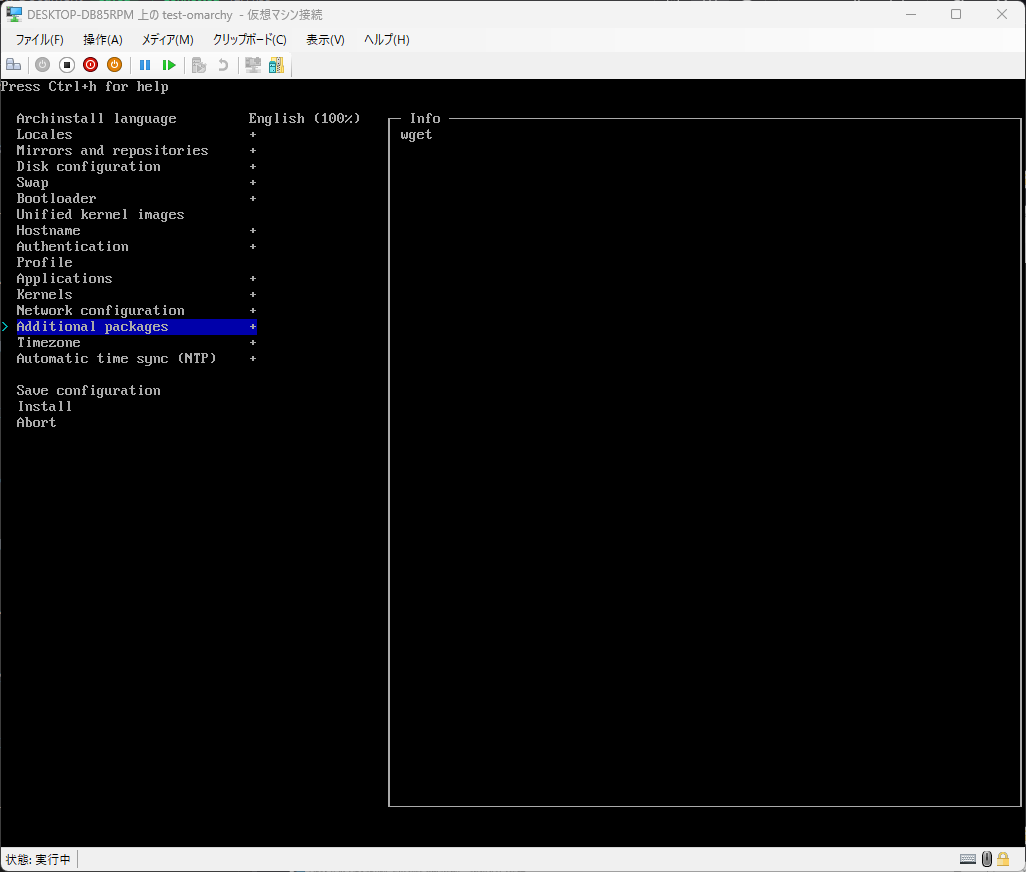Open the クリップボード(C) menu
Screen dimensions: 1026x872
click(x=249, y=39)
